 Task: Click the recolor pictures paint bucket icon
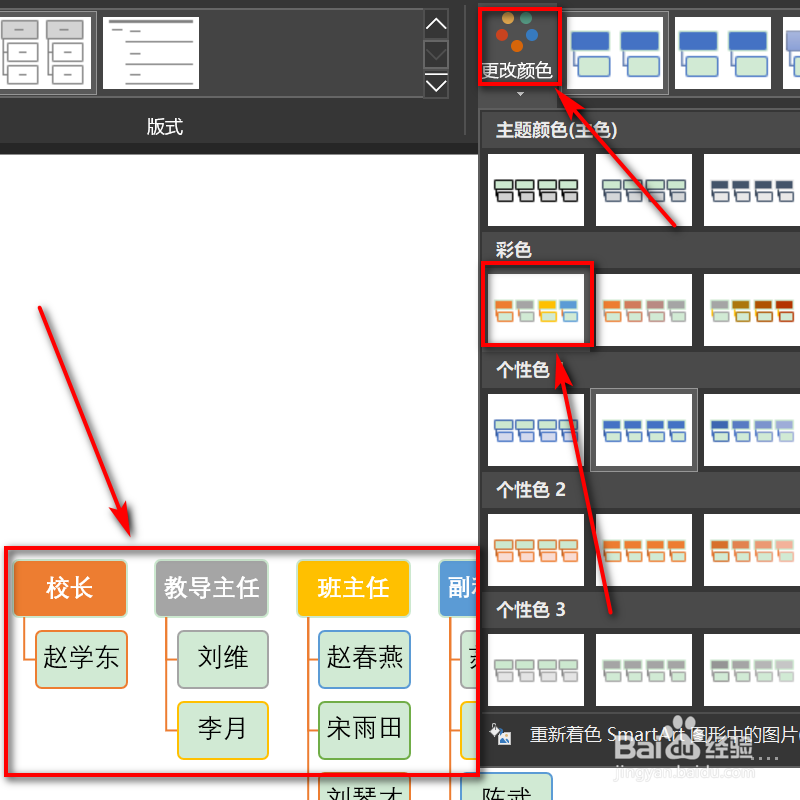pos(500,735)
